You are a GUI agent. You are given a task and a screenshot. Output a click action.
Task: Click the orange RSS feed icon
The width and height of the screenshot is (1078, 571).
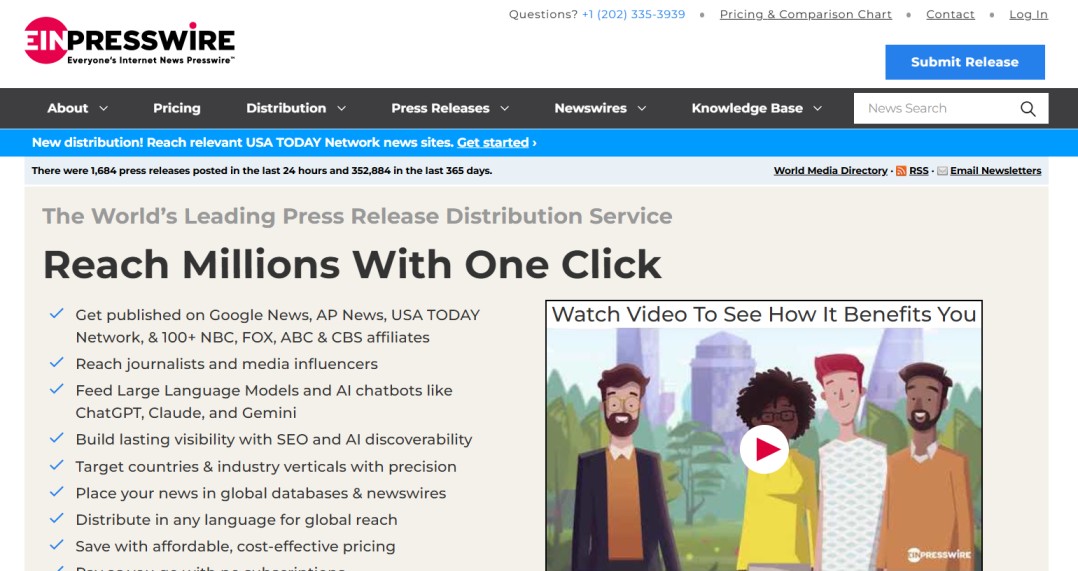coord(901,171)
